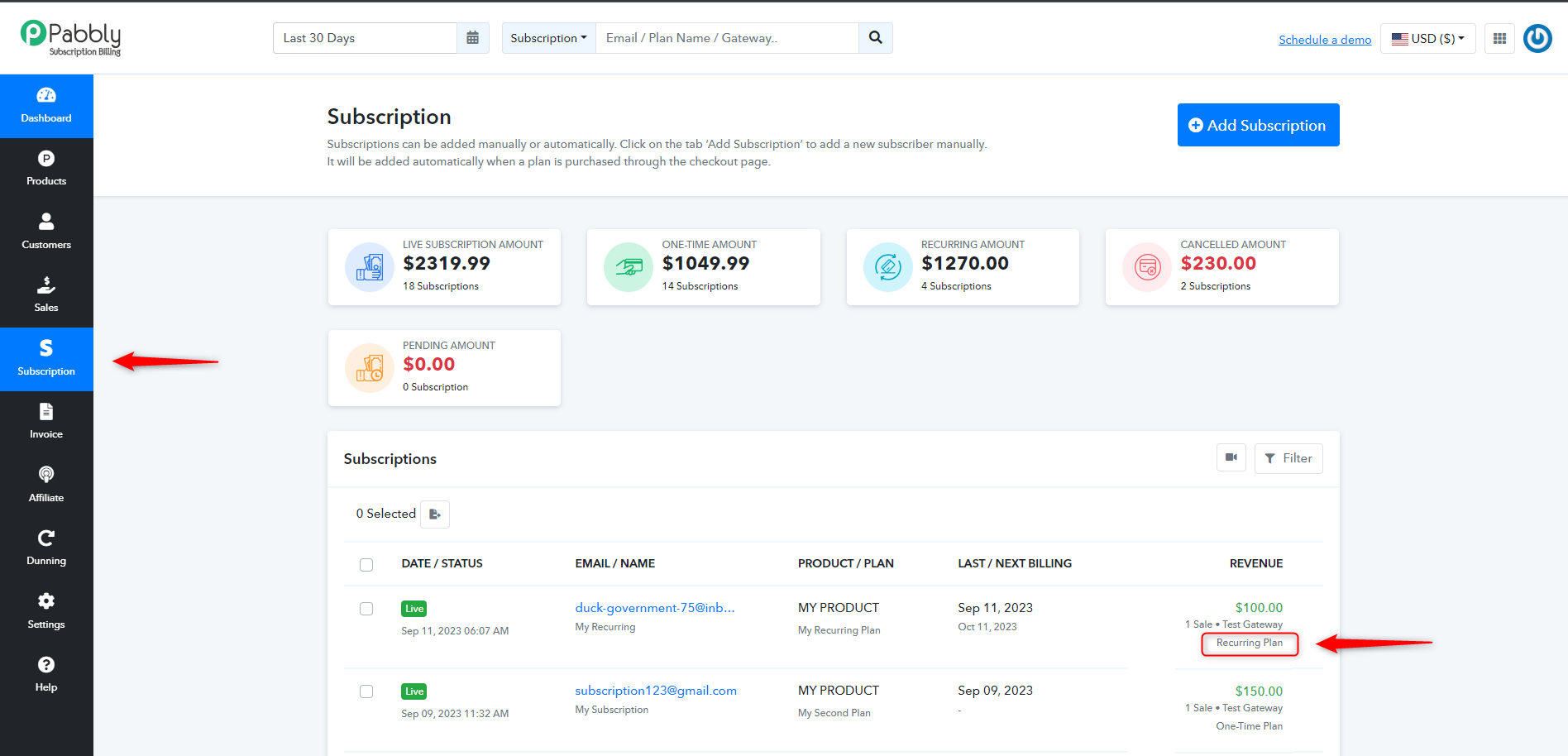Export selected subscriptions icon
1568x756 pixels.
435,514
